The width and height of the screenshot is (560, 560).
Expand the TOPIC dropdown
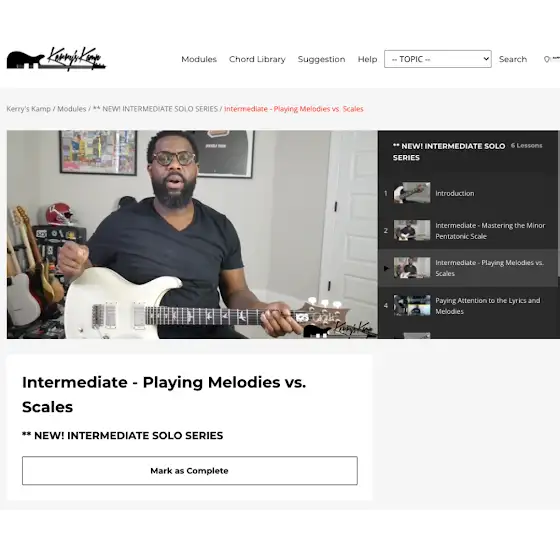tap(438, 59)
